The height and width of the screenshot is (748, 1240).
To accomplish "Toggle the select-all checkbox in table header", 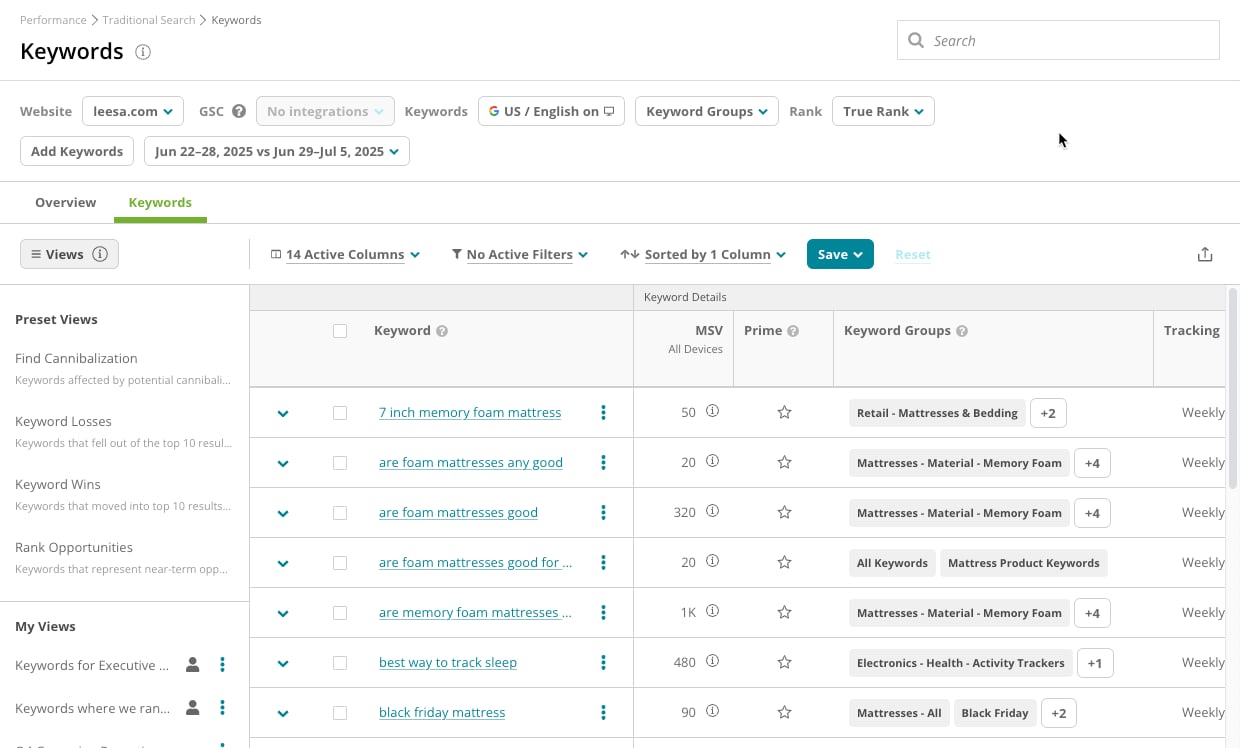I will [x=340, y=331].
